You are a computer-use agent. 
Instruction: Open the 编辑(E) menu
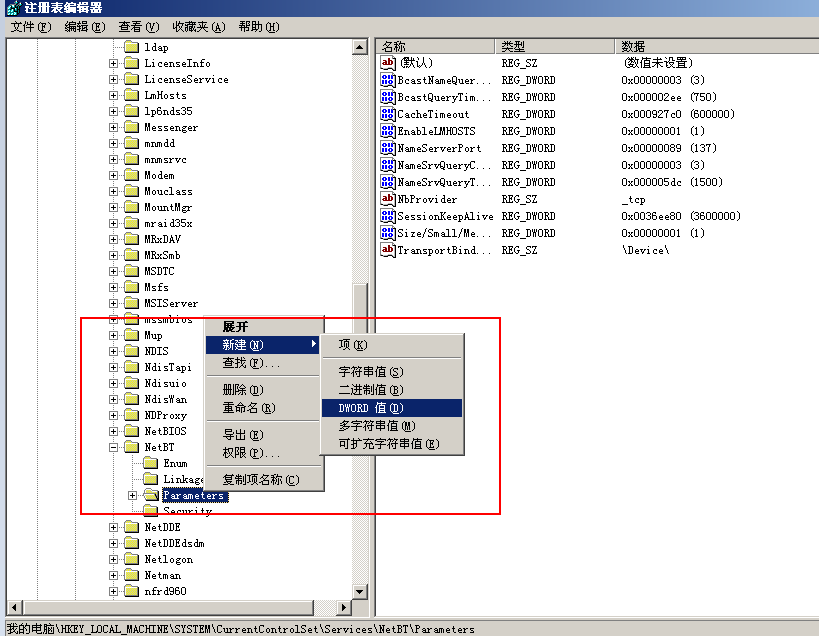tap(85, 27)
